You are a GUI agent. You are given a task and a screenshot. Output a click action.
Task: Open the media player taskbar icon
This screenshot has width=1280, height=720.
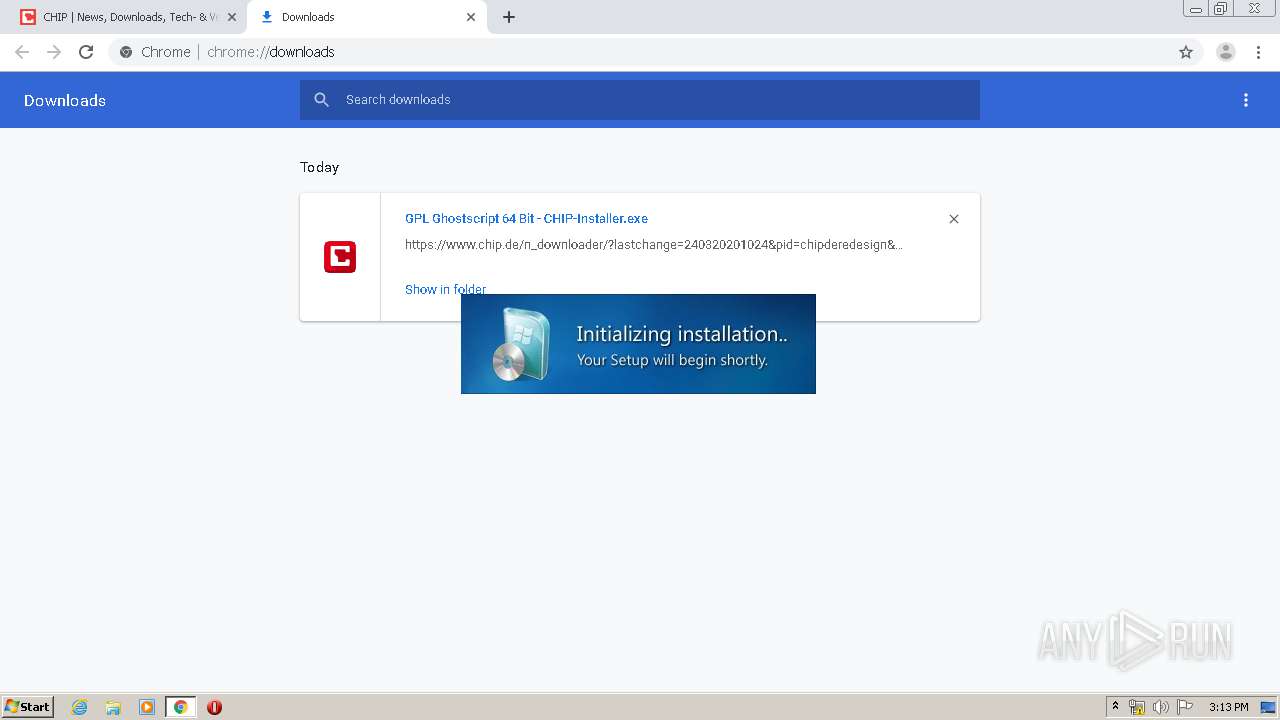(147, 707)
